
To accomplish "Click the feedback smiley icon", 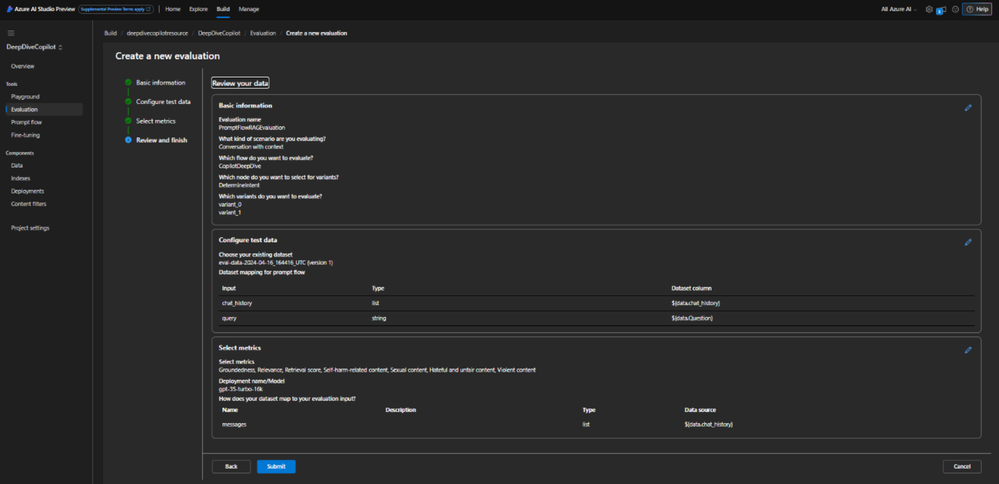I will coord(955,9).
